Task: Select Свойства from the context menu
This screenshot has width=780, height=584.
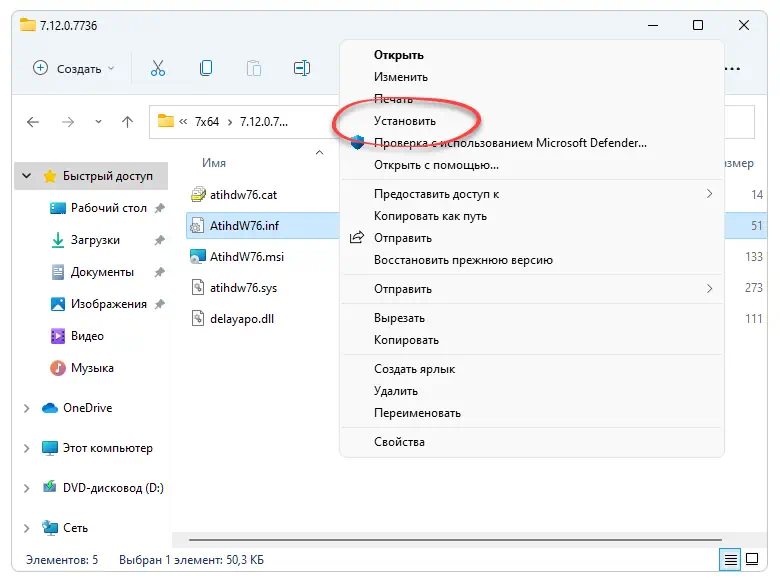Action: [399, 442]
